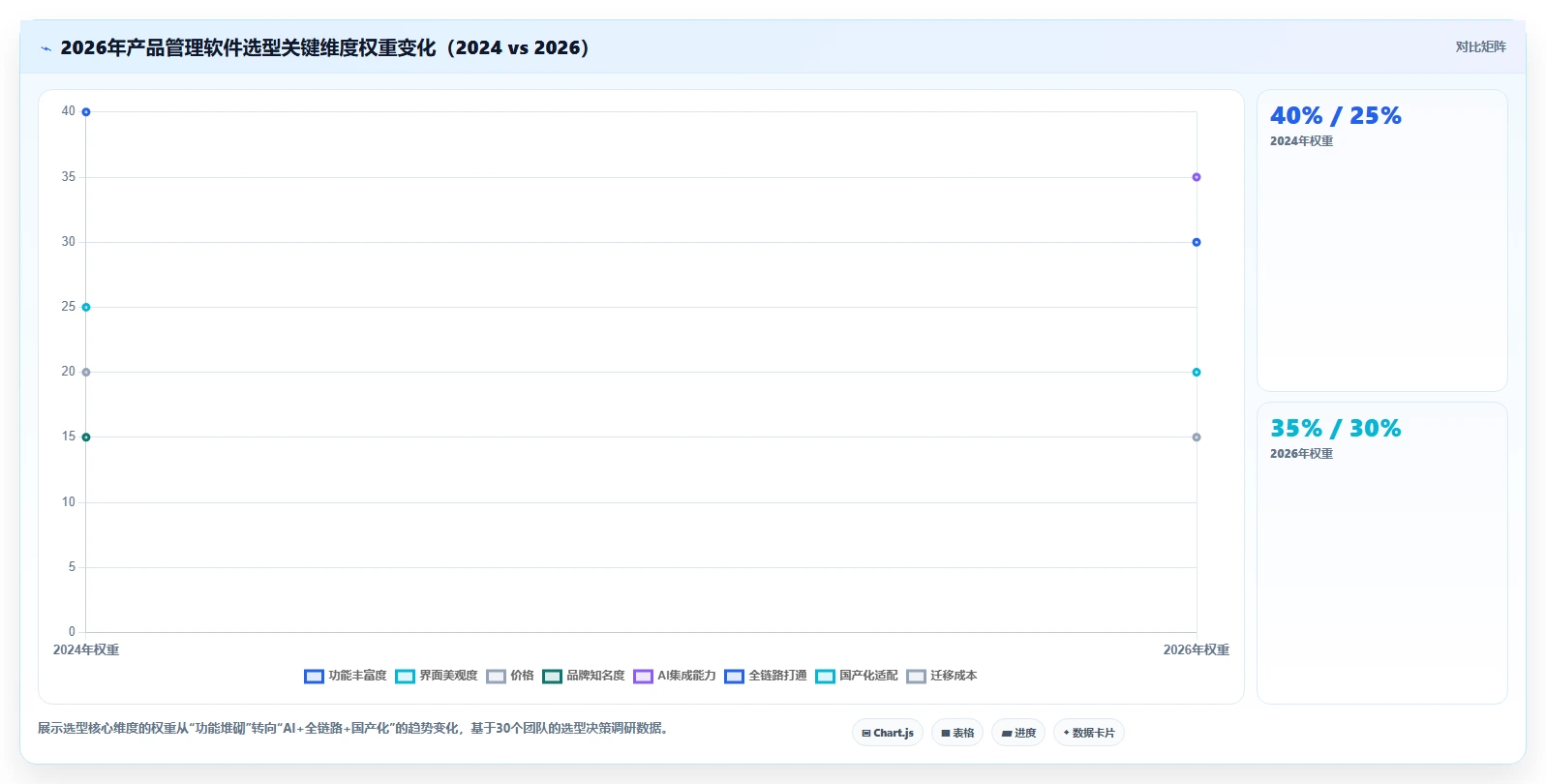Click the 进度 tag
Viewport: 1546px width, 784px height.
[x=1018, y=733]
